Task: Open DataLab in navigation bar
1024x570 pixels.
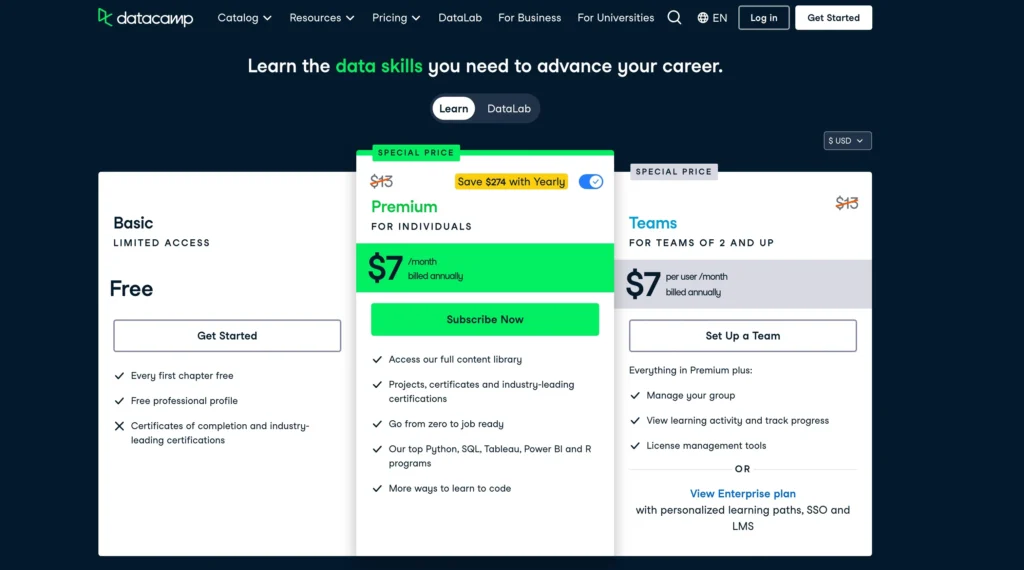Action: [x=460, y=18]
